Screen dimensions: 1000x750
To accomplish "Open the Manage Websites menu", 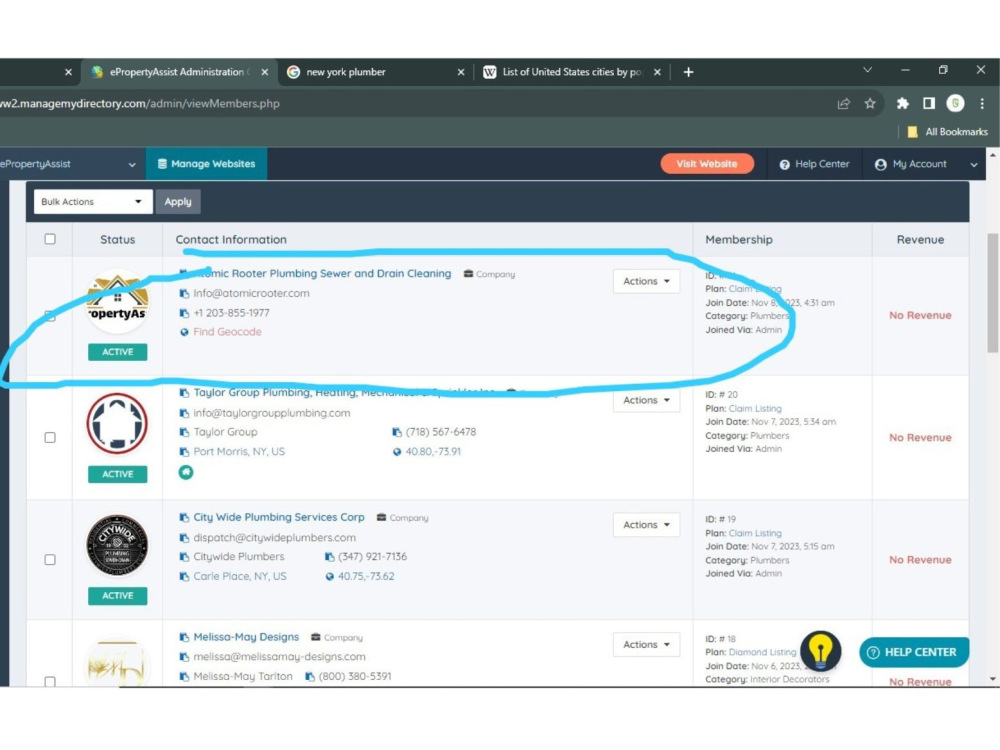I will coord(206,164).
